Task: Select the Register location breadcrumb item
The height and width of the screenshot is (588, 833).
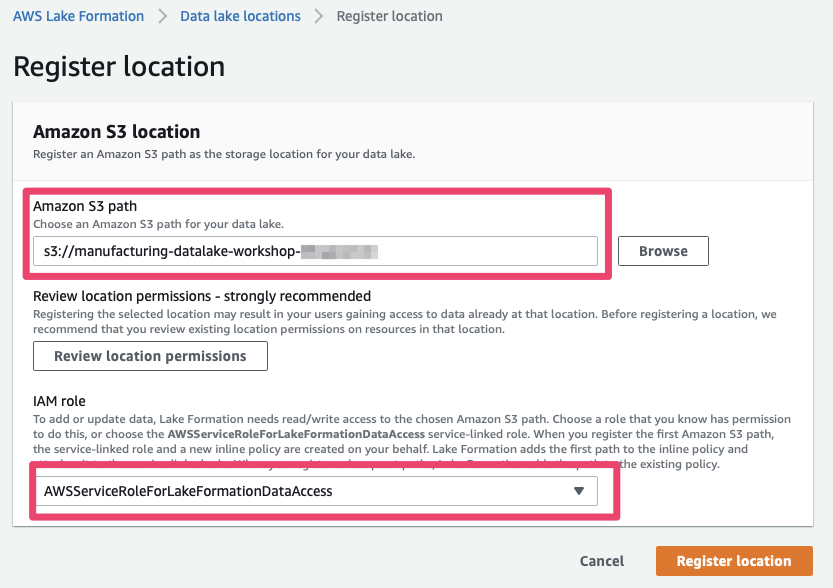Action: tap(389, 16)
